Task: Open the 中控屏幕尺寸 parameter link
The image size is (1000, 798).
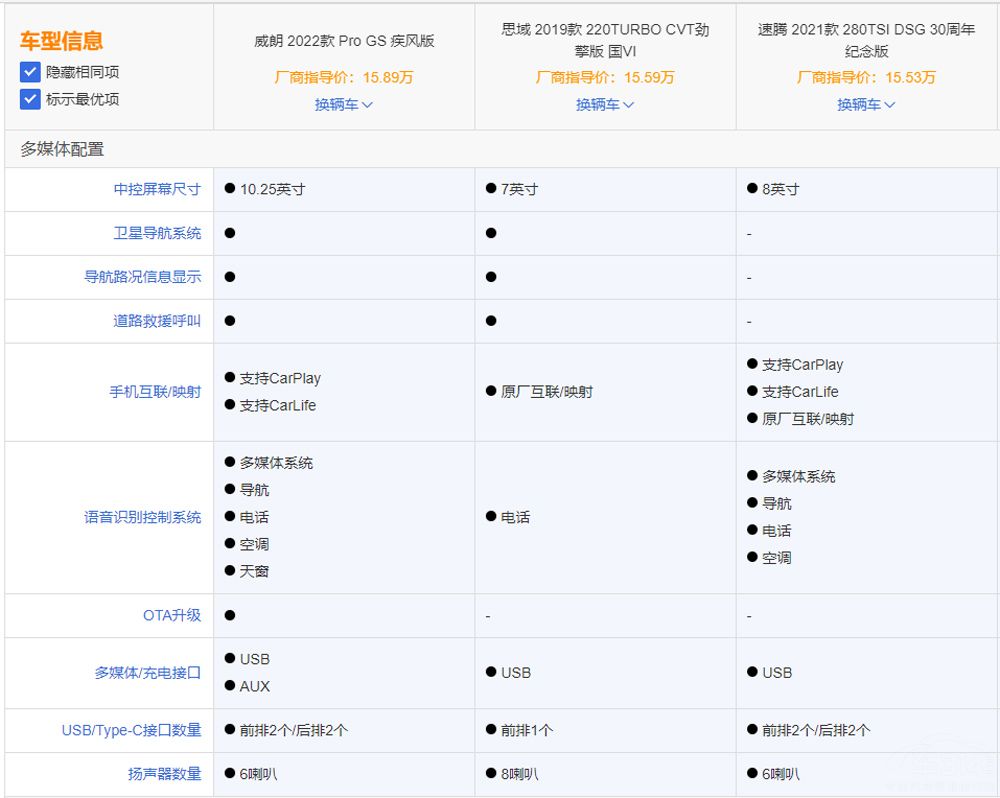Action: click(157, 189)
